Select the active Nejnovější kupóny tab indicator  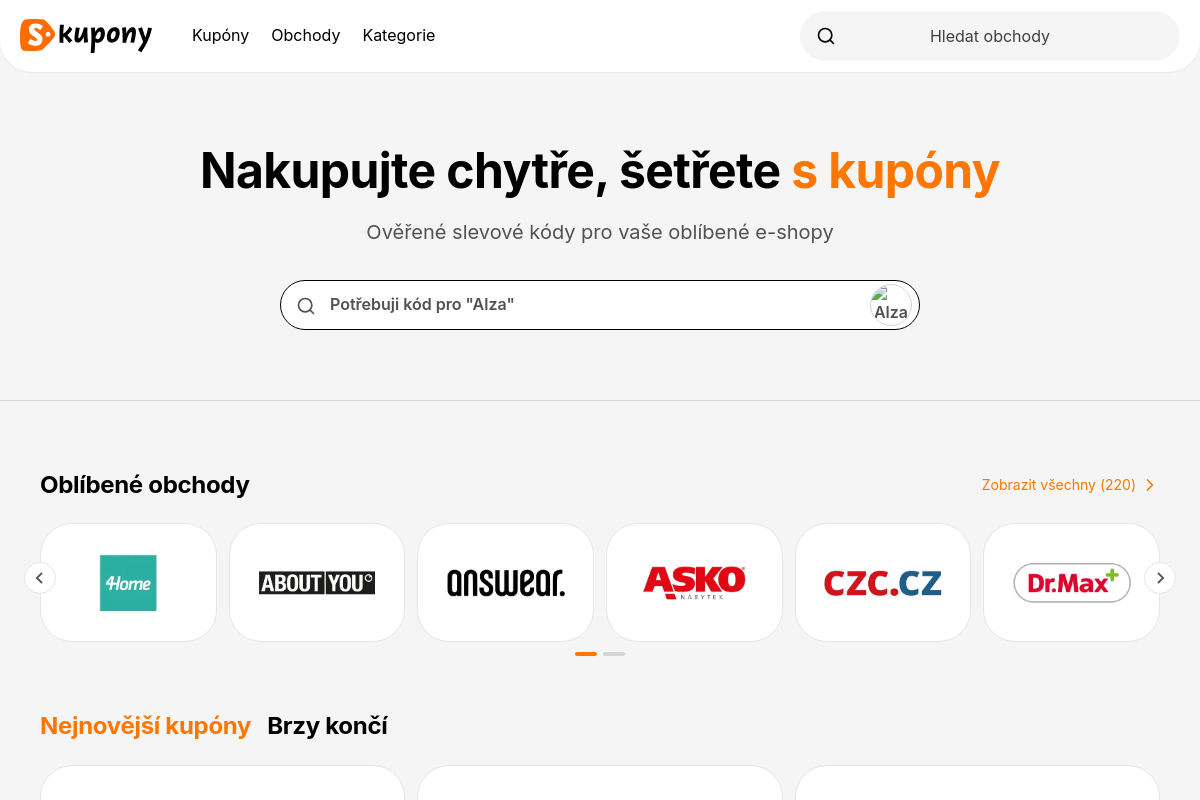[x=145, y=726]
